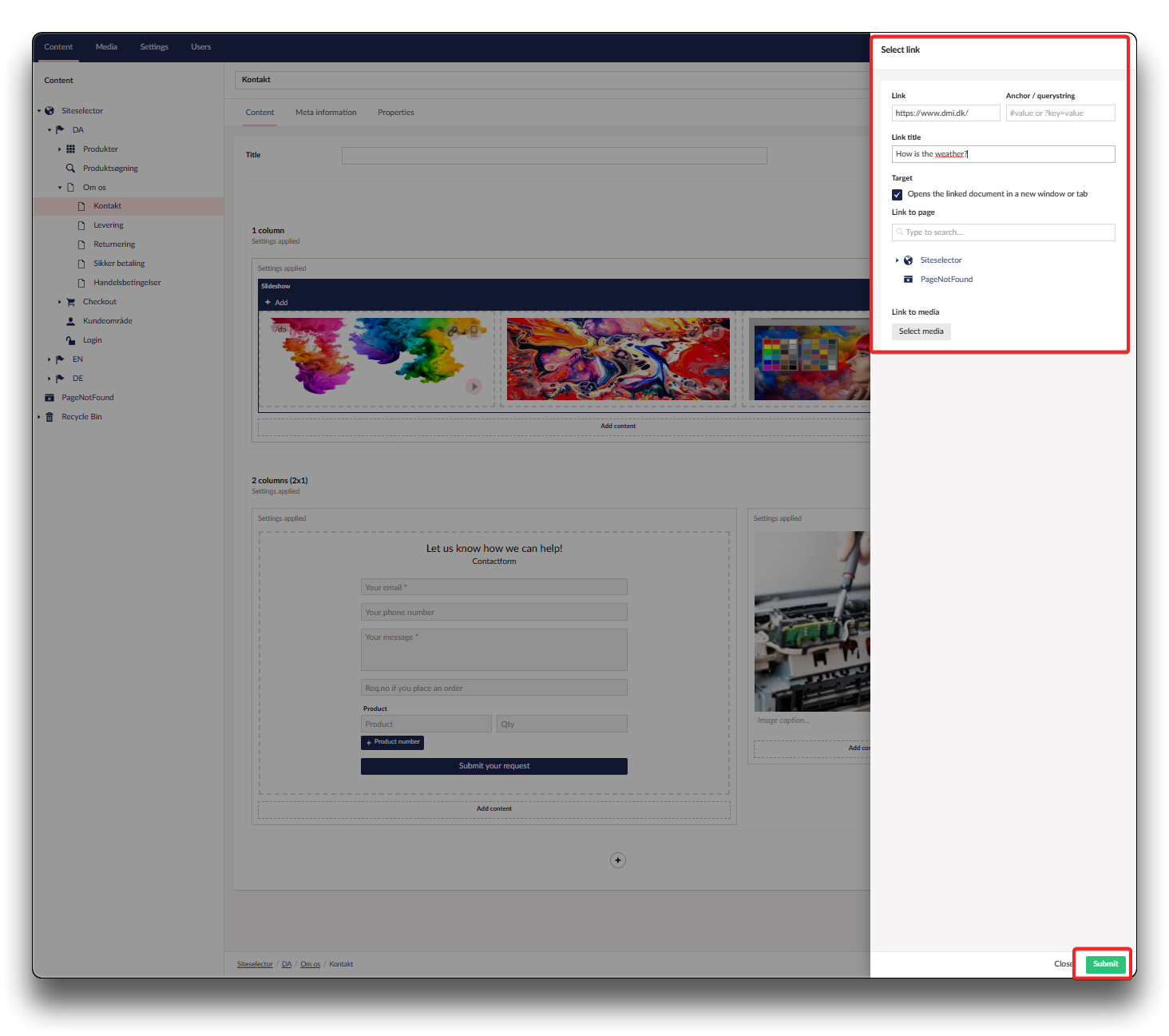The width and height of the screenshot is (1169, 1036).
Task: Click the Recycle Bin trash icon
Action: pos(50,417)
